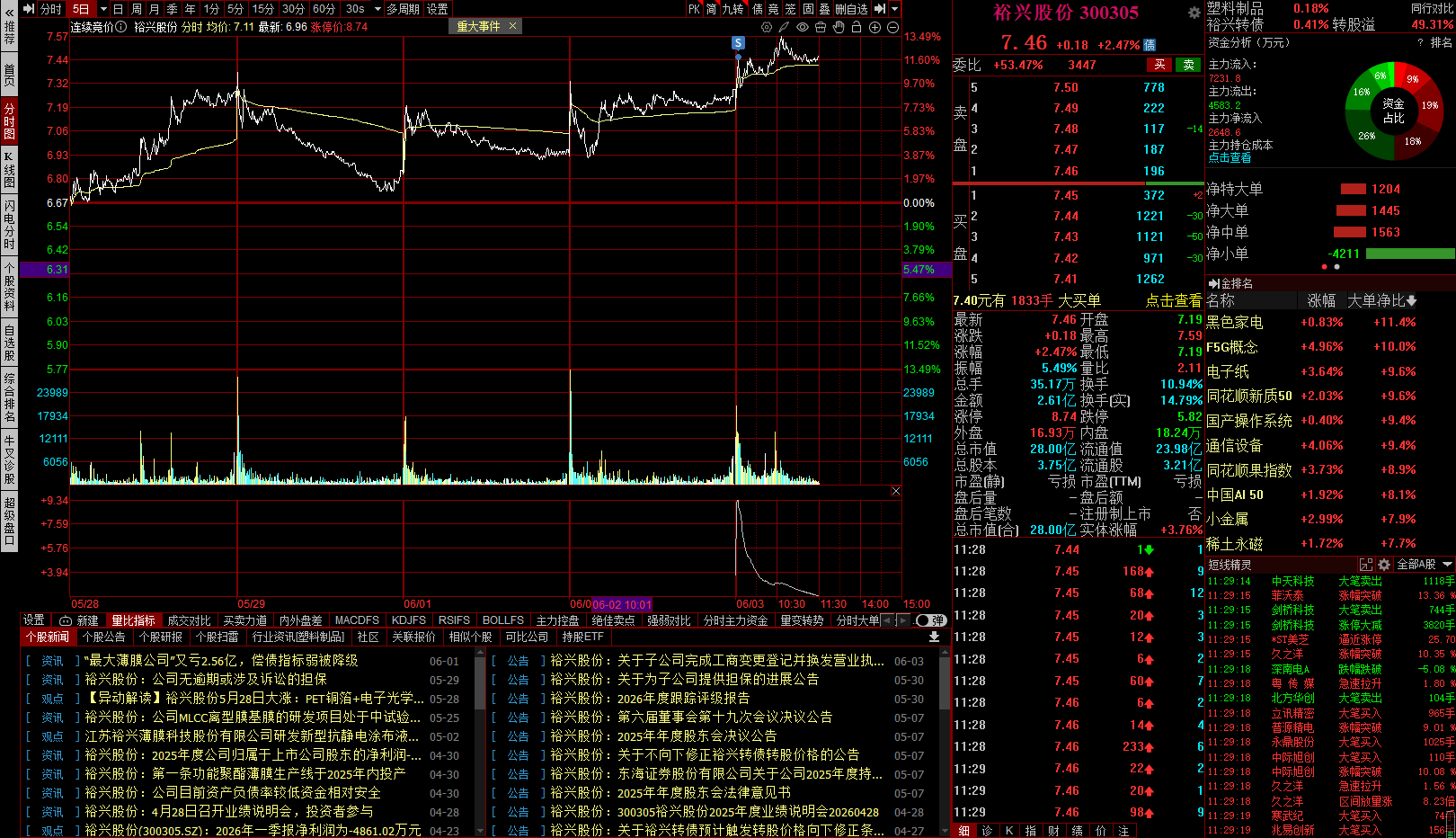Click the 黑色家电 sector row
The width and height of the screenshot is (1456, 838).
coord(1329,322)
